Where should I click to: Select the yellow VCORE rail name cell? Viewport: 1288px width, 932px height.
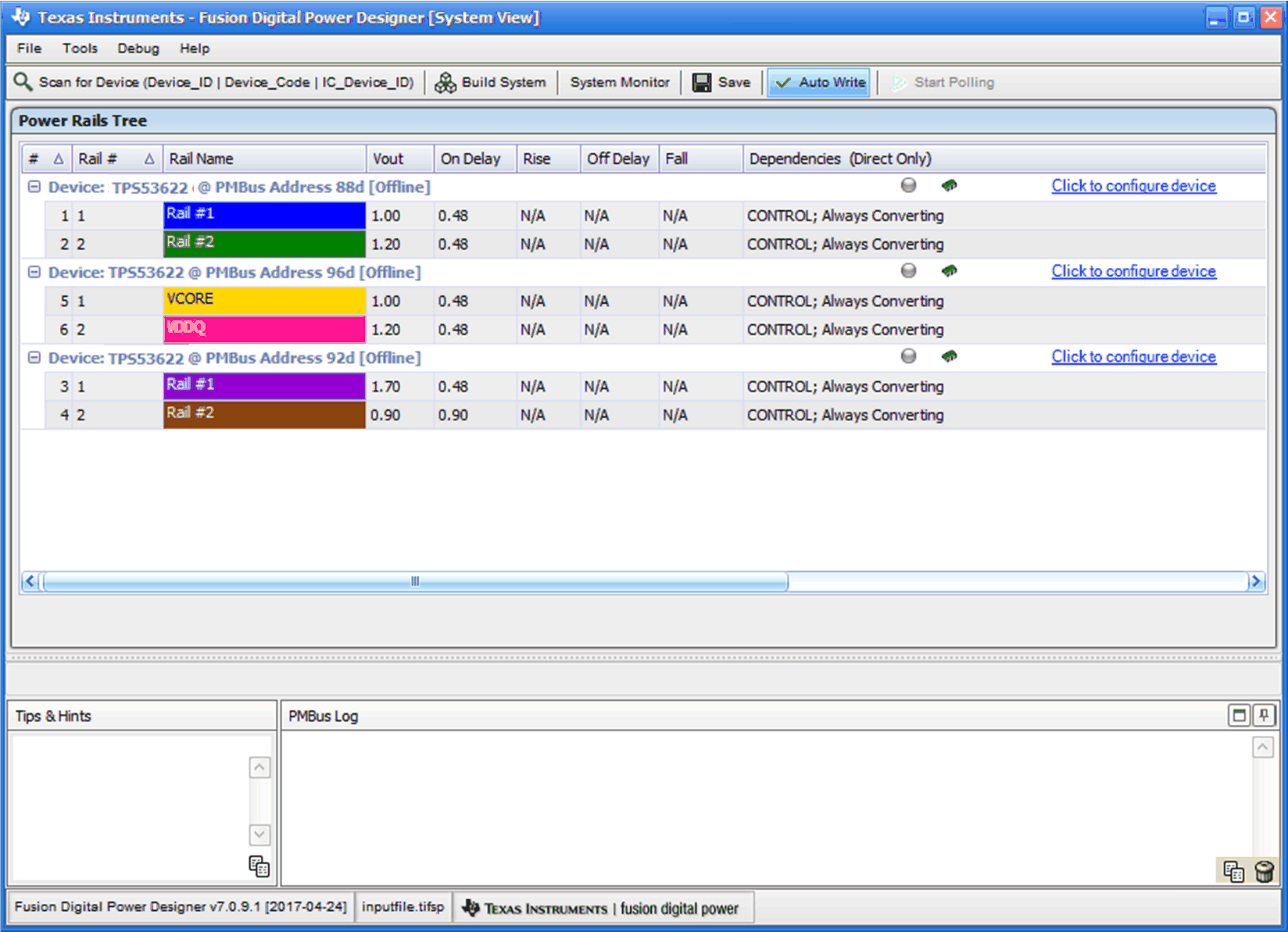[x=264, y=301]
